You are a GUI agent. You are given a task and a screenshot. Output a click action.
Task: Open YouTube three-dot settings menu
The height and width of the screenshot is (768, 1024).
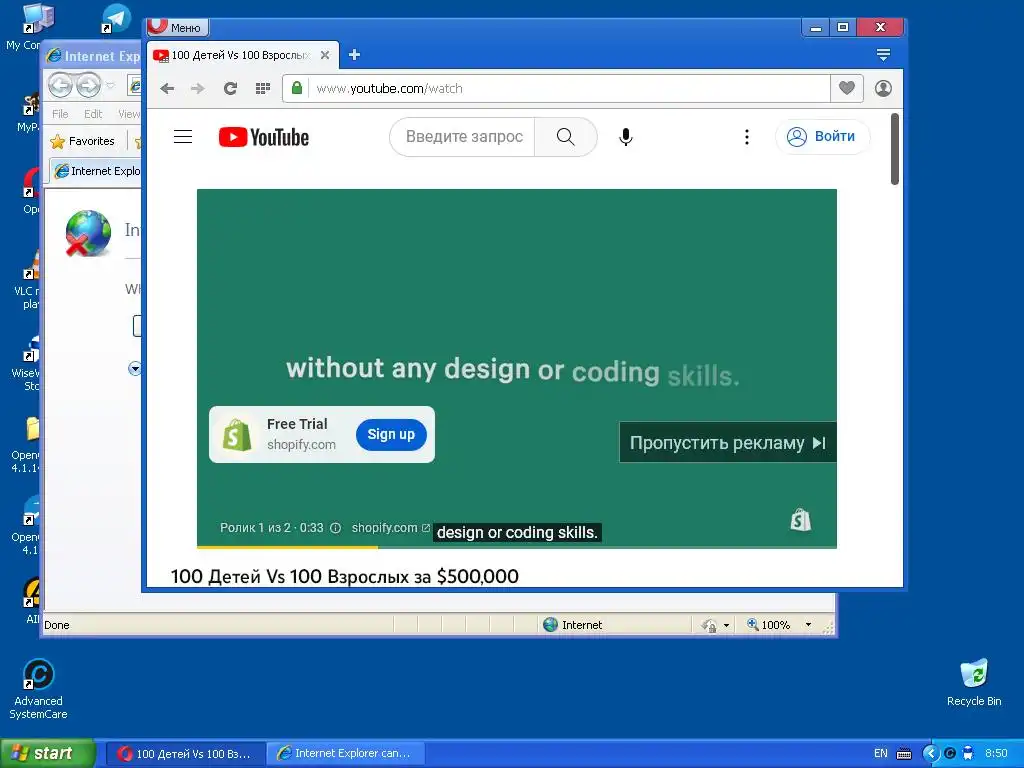click(x=746, y=136)
